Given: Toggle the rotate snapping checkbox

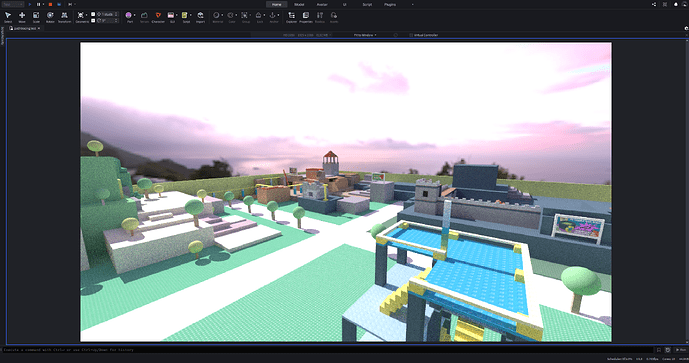Looking at the screenshot, I should pos(93,21).
